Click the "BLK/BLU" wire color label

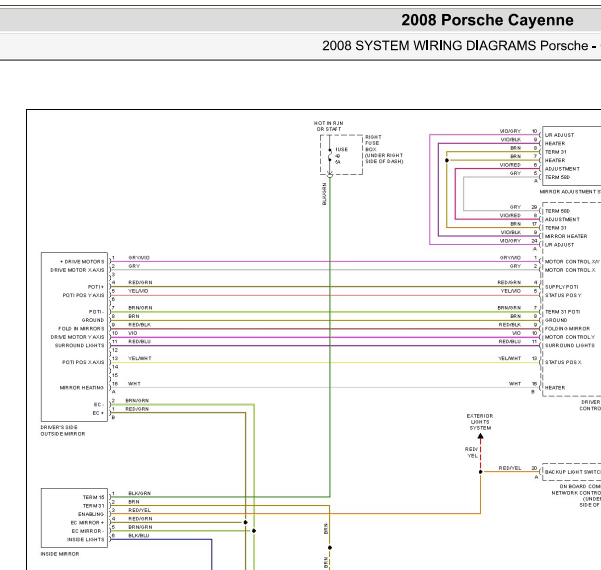139,536
